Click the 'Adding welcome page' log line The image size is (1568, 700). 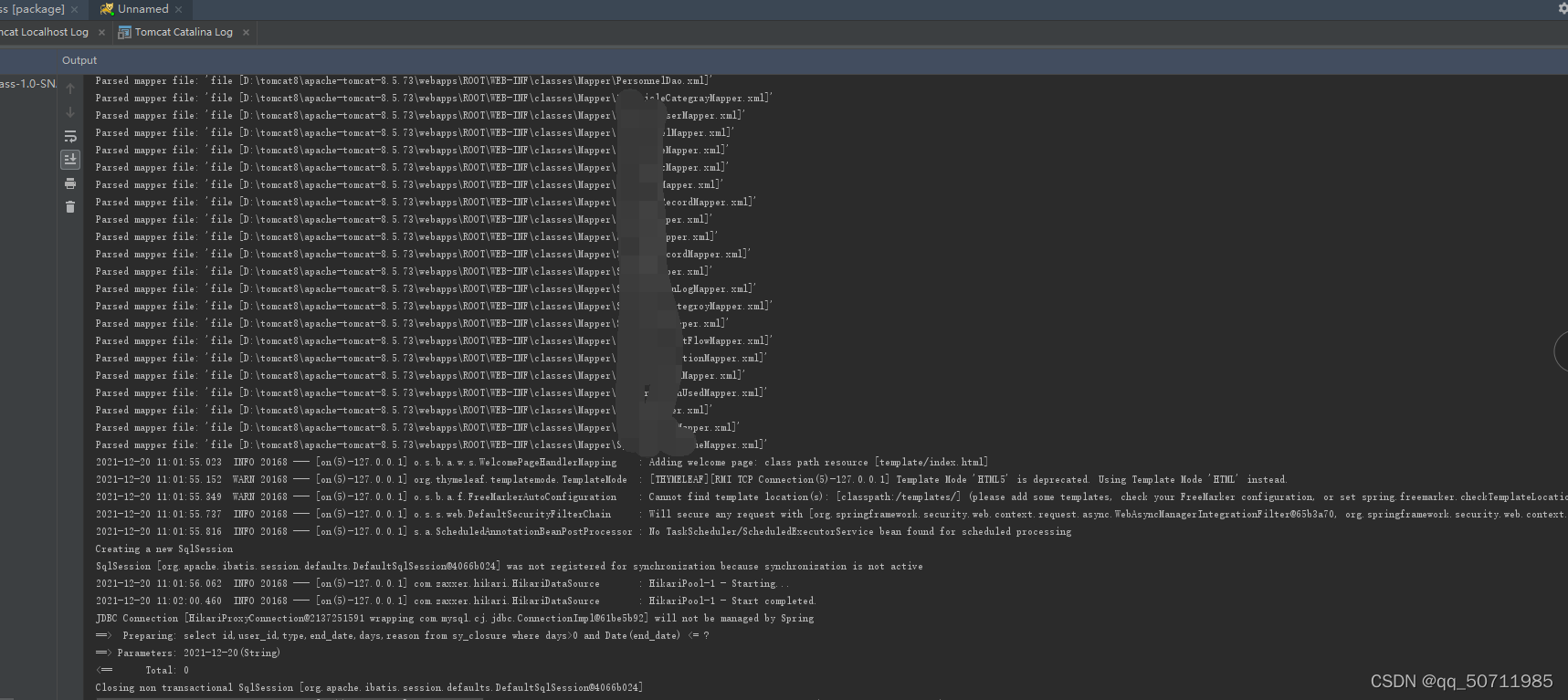point(542,462)
